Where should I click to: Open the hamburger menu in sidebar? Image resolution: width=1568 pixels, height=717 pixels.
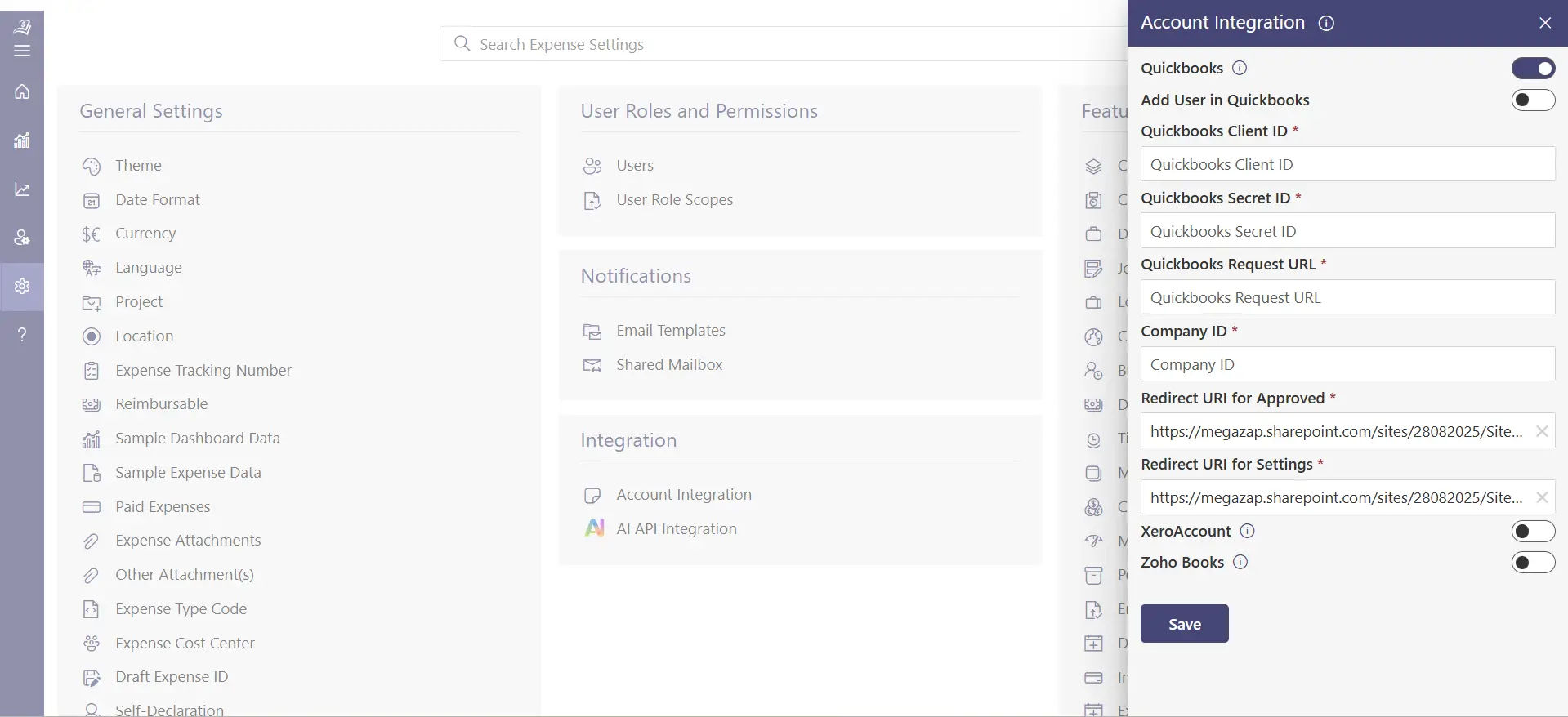point(22,51)
